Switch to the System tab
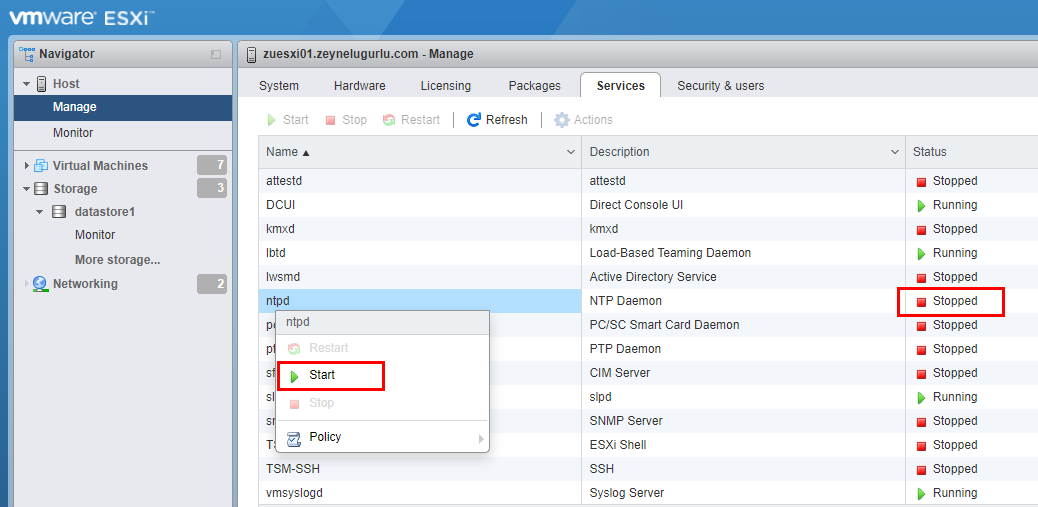This screenshot has width=1038, height=507. pyautogui.click(x=279, y=86)
